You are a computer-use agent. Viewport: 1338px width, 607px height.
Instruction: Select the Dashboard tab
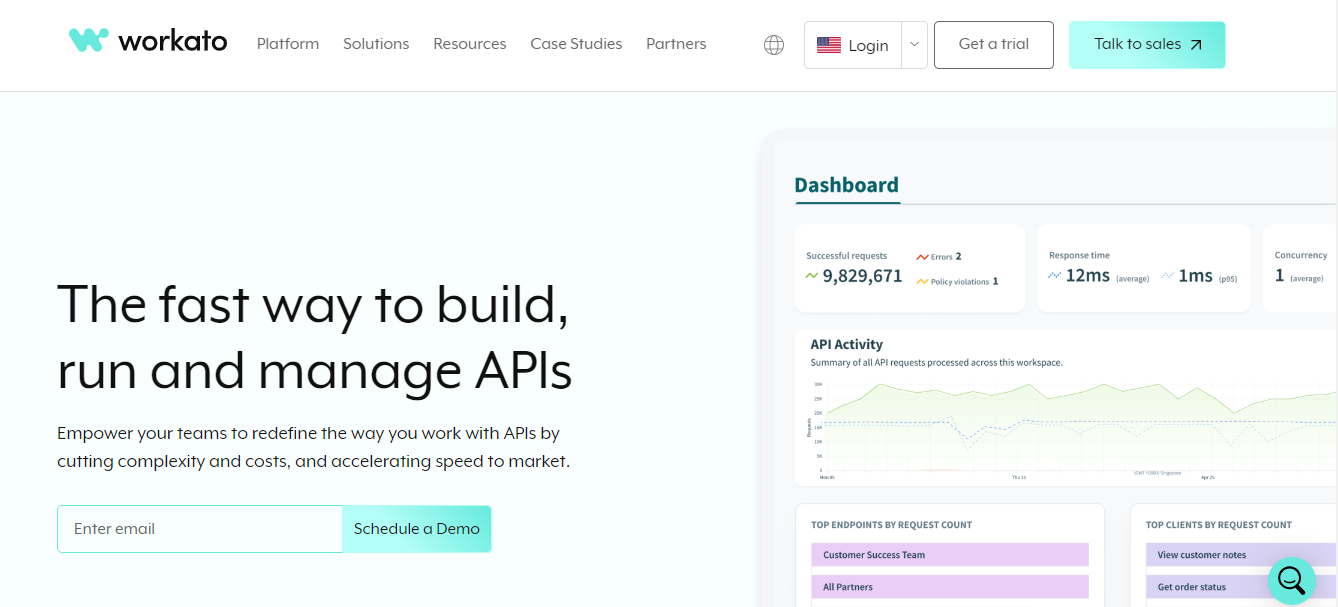pos(846,185)
